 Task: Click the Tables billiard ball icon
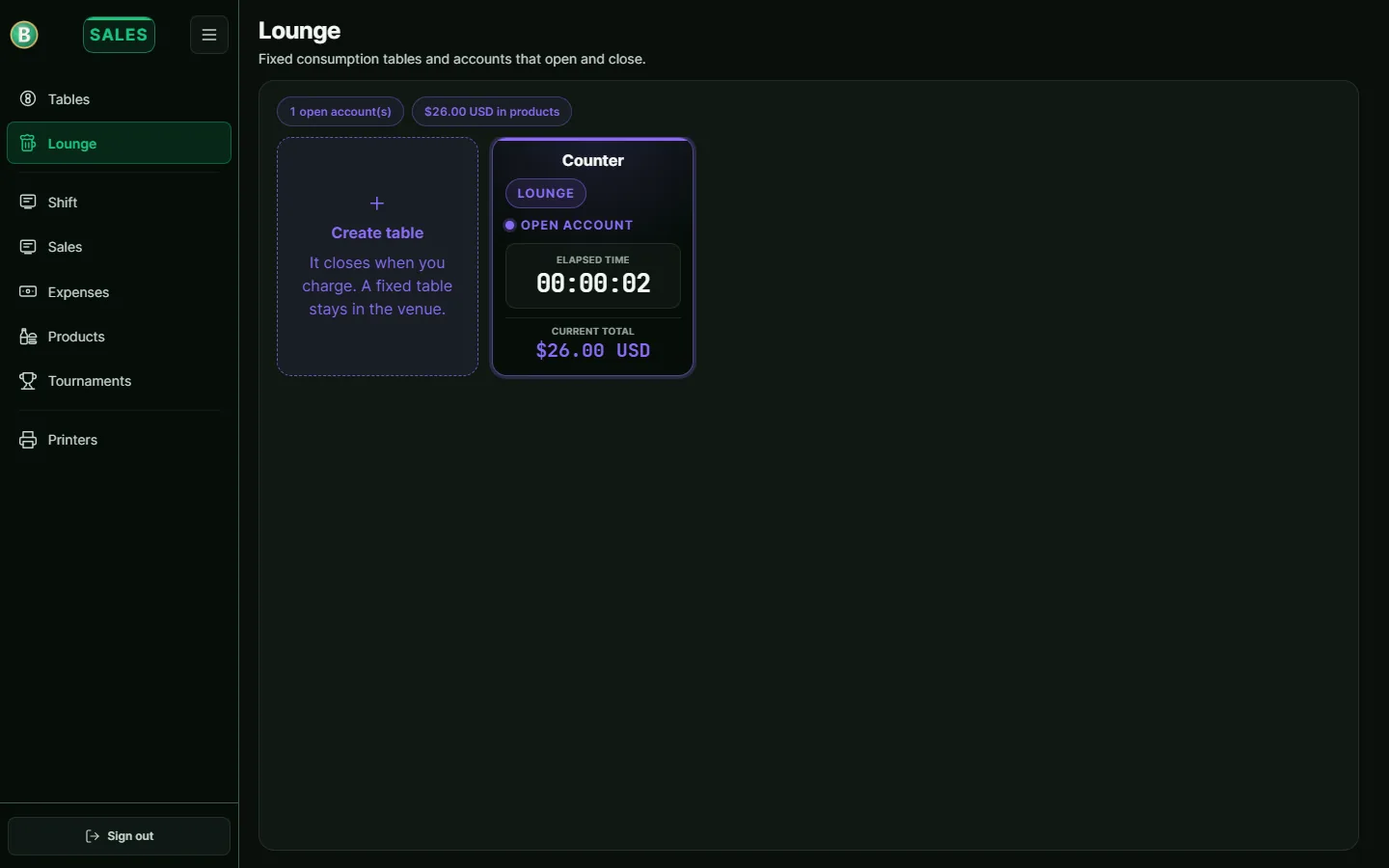[x=28, y=99]
